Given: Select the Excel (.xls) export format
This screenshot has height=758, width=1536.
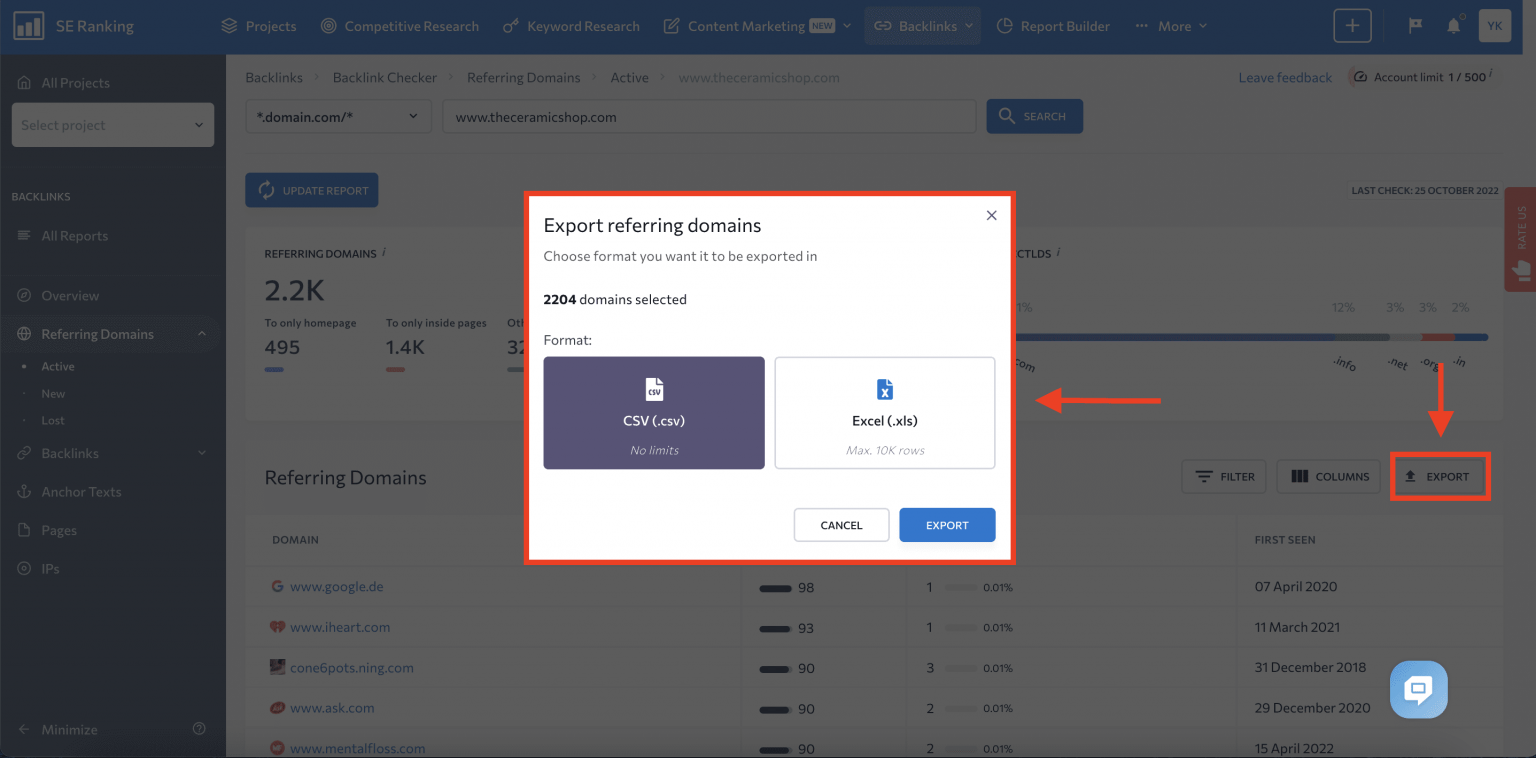Looking at the screenshot, I should tap(884, 412).
